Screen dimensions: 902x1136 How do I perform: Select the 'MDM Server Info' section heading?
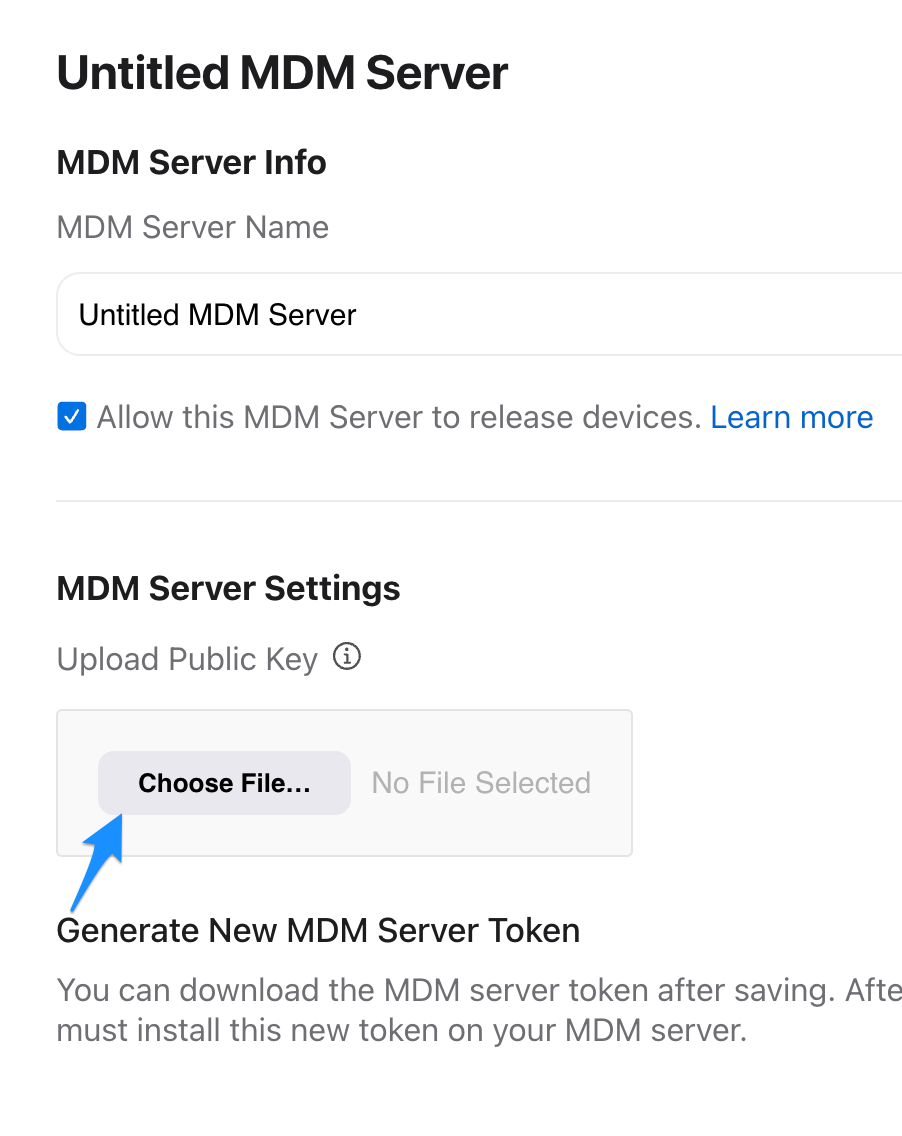[191, 162]
